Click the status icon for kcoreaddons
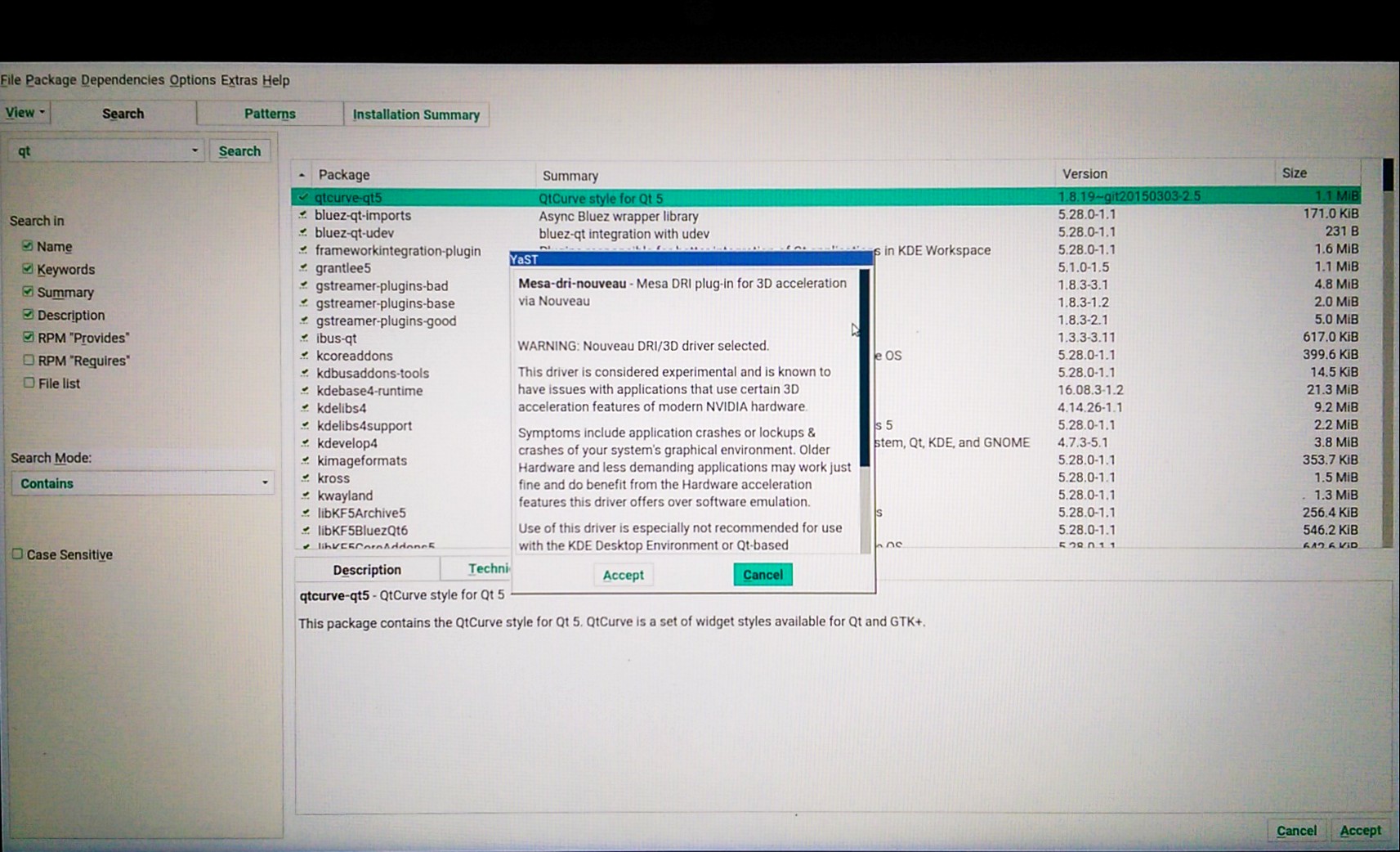1400x852 pixels. pos(304,356)
